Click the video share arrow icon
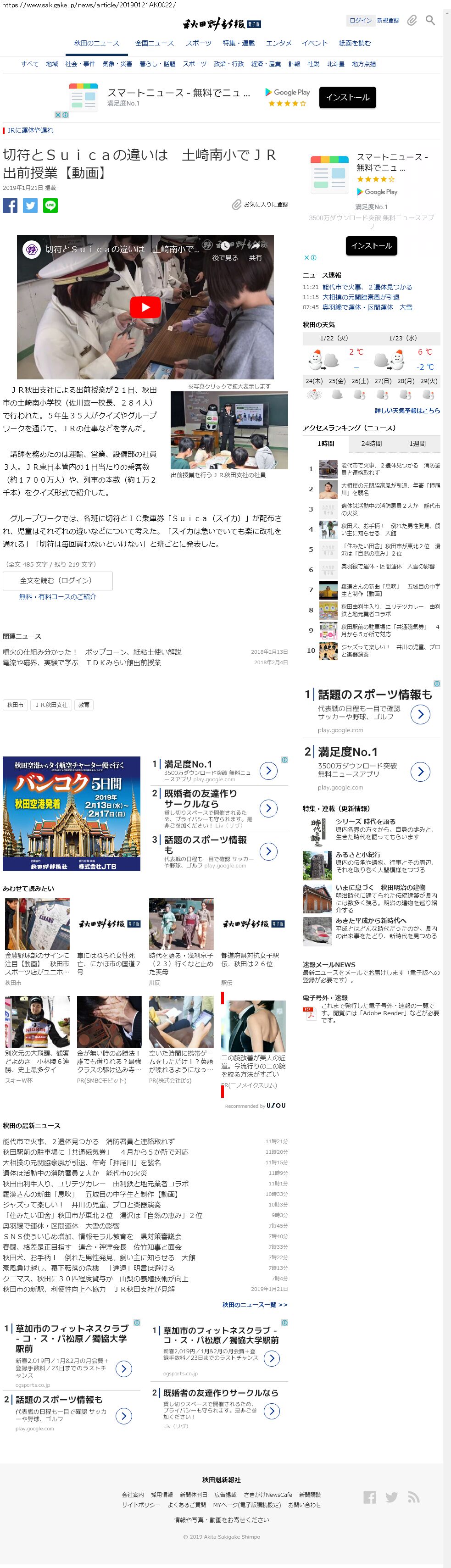 (x=255, y=246)
